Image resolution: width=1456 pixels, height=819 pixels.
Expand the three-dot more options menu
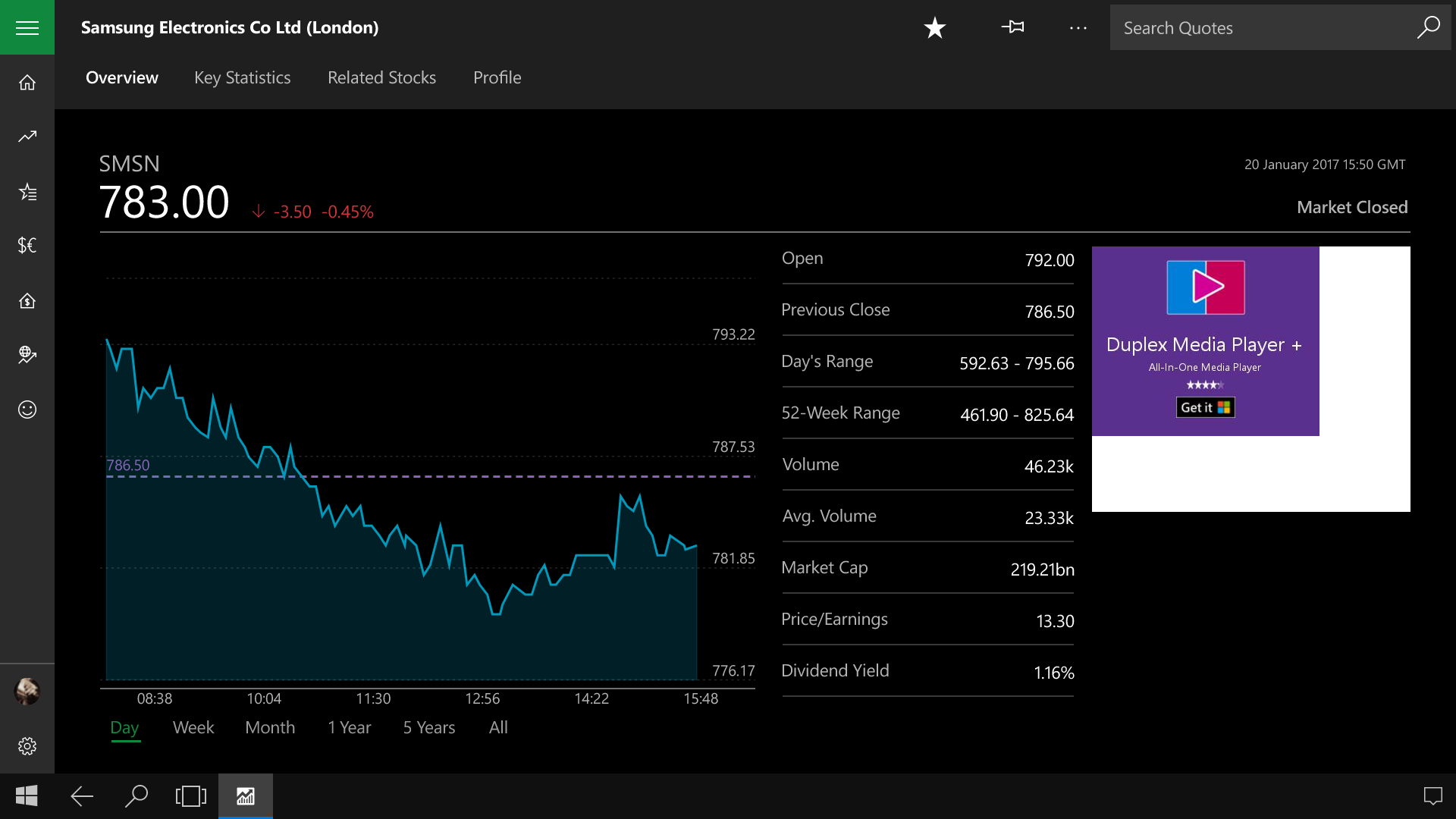[1078, 28]
